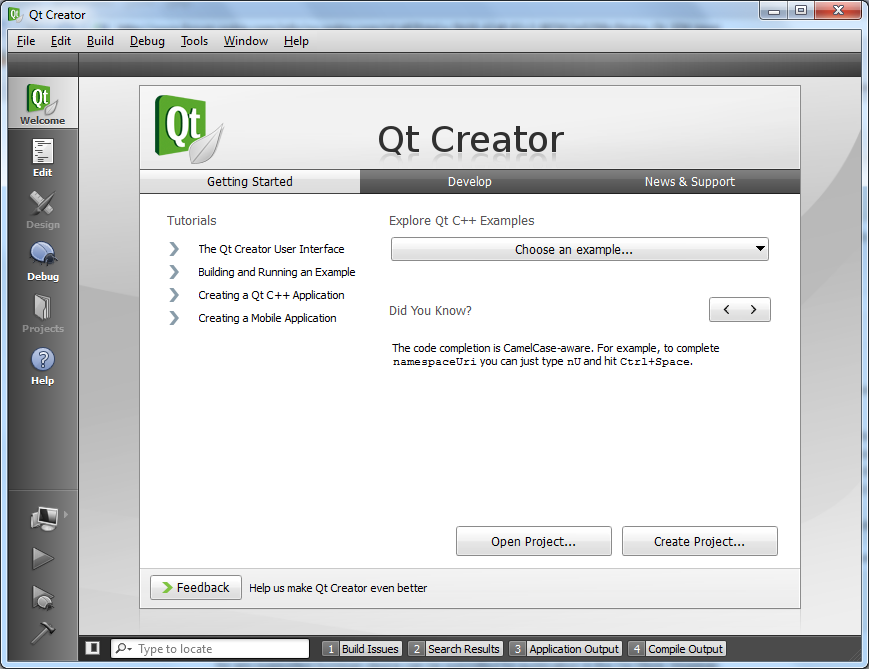Click the Explore Qt C++ Examples heading
Screen dimensions: 869x669
(x=462, y=221)
